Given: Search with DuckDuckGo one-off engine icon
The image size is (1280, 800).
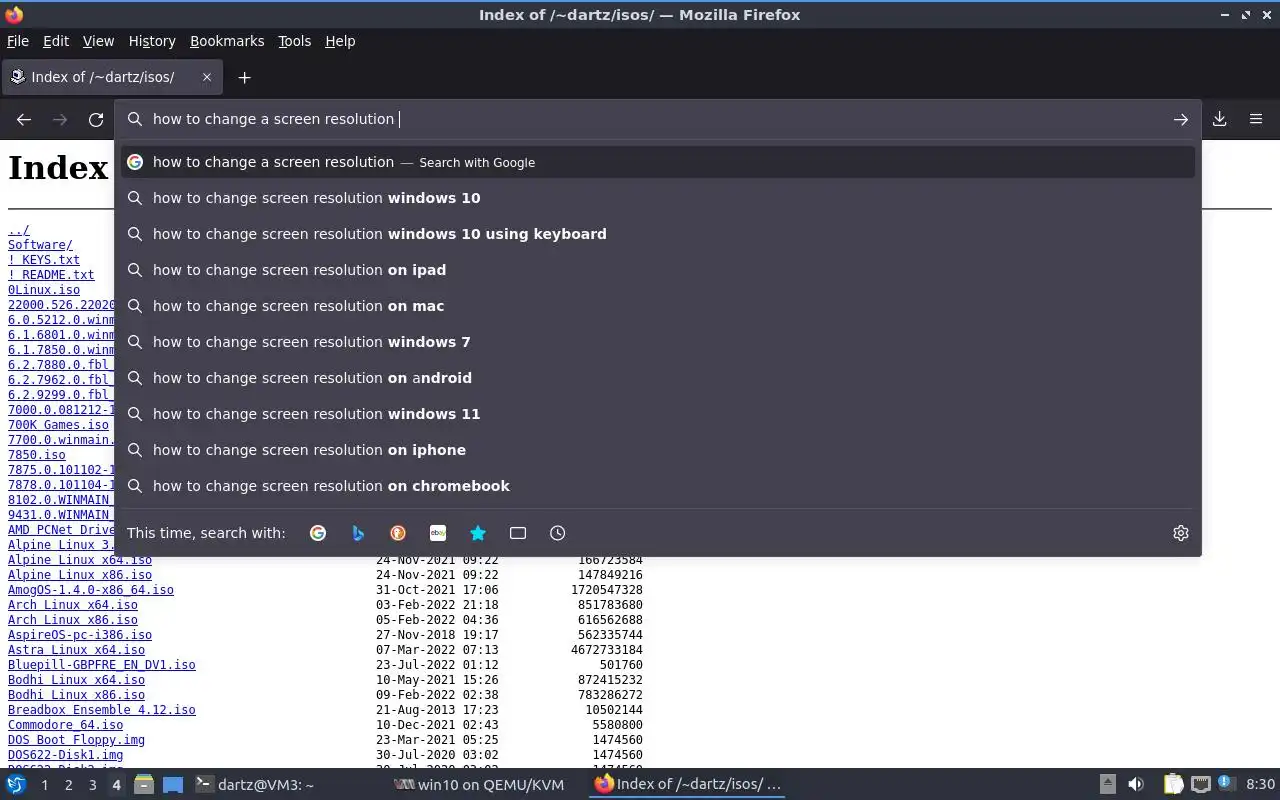Looking at the screenshot, I should [398, 533].
